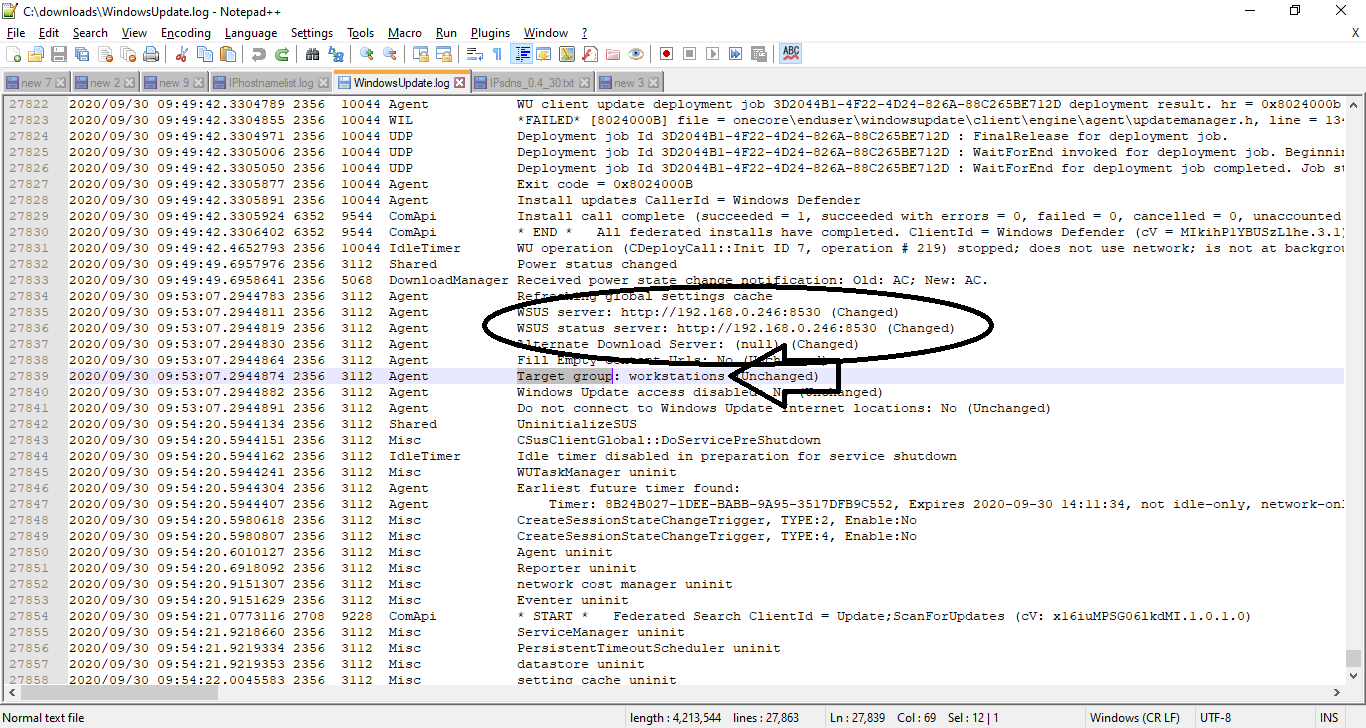Open Find with the binoculars icon
The image size is (1366, 728).
[313, 54]
